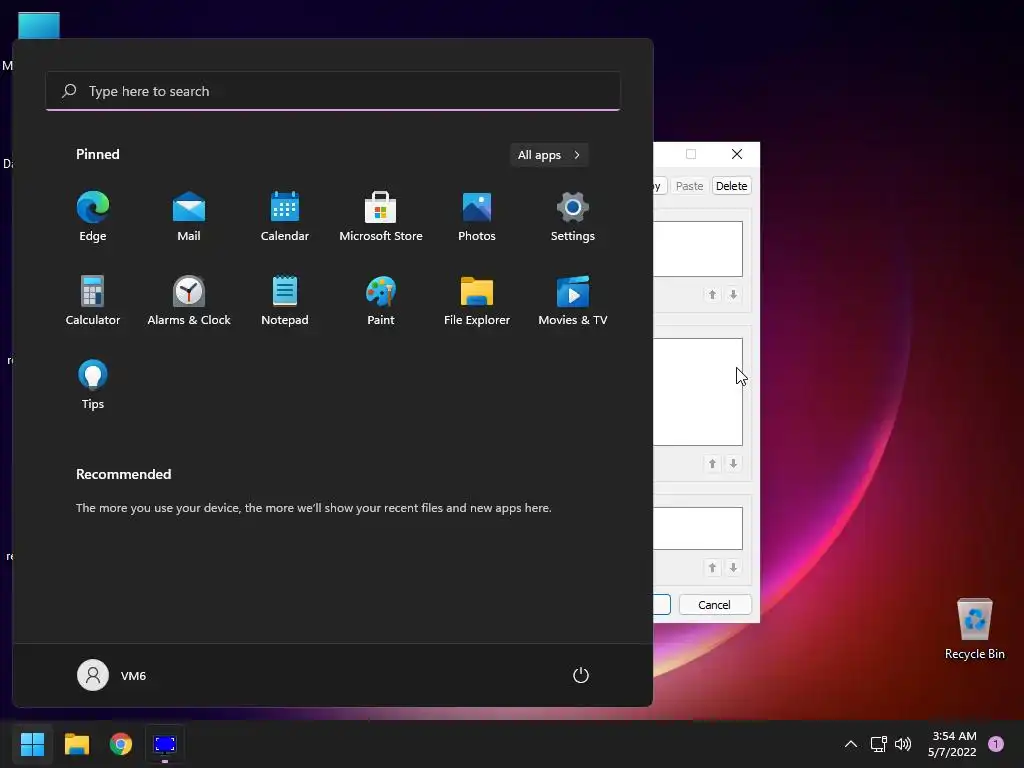Click move-up arrow under first list box
Viewport: 1024px width, 768px height.
click(x=712, y=295)
